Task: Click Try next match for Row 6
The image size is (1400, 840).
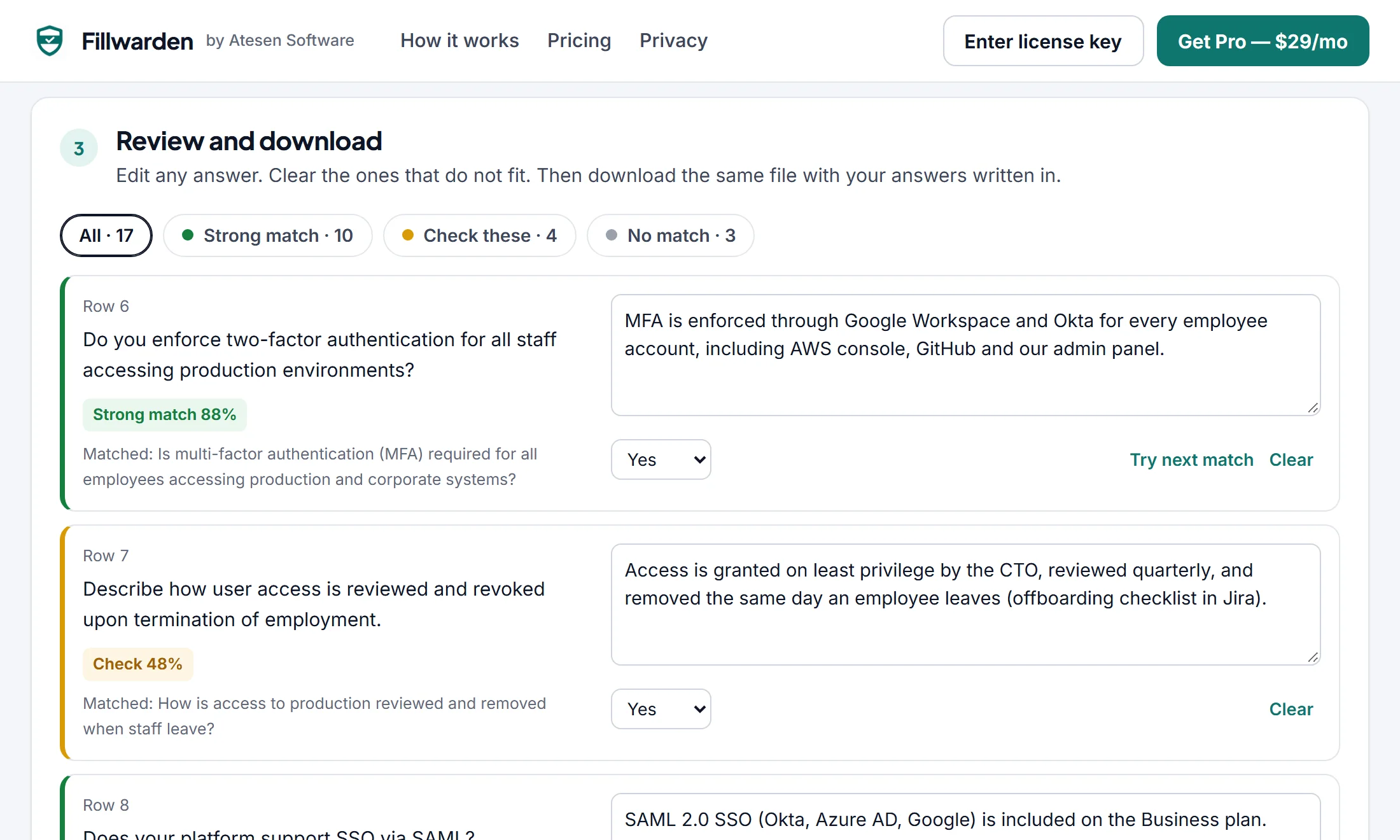Action: click(x=1191, y=459)
